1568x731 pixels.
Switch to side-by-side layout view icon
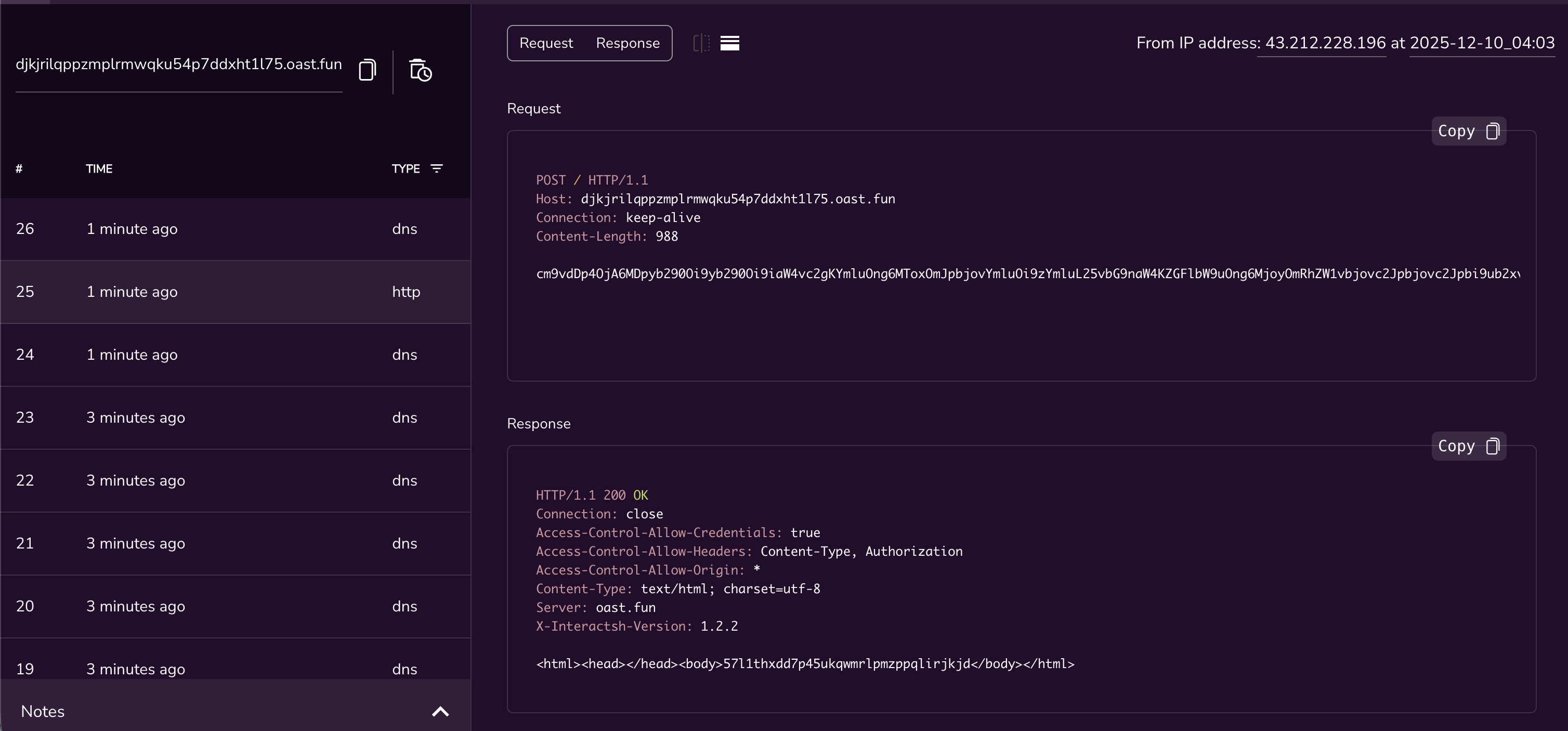pos(701,43)
